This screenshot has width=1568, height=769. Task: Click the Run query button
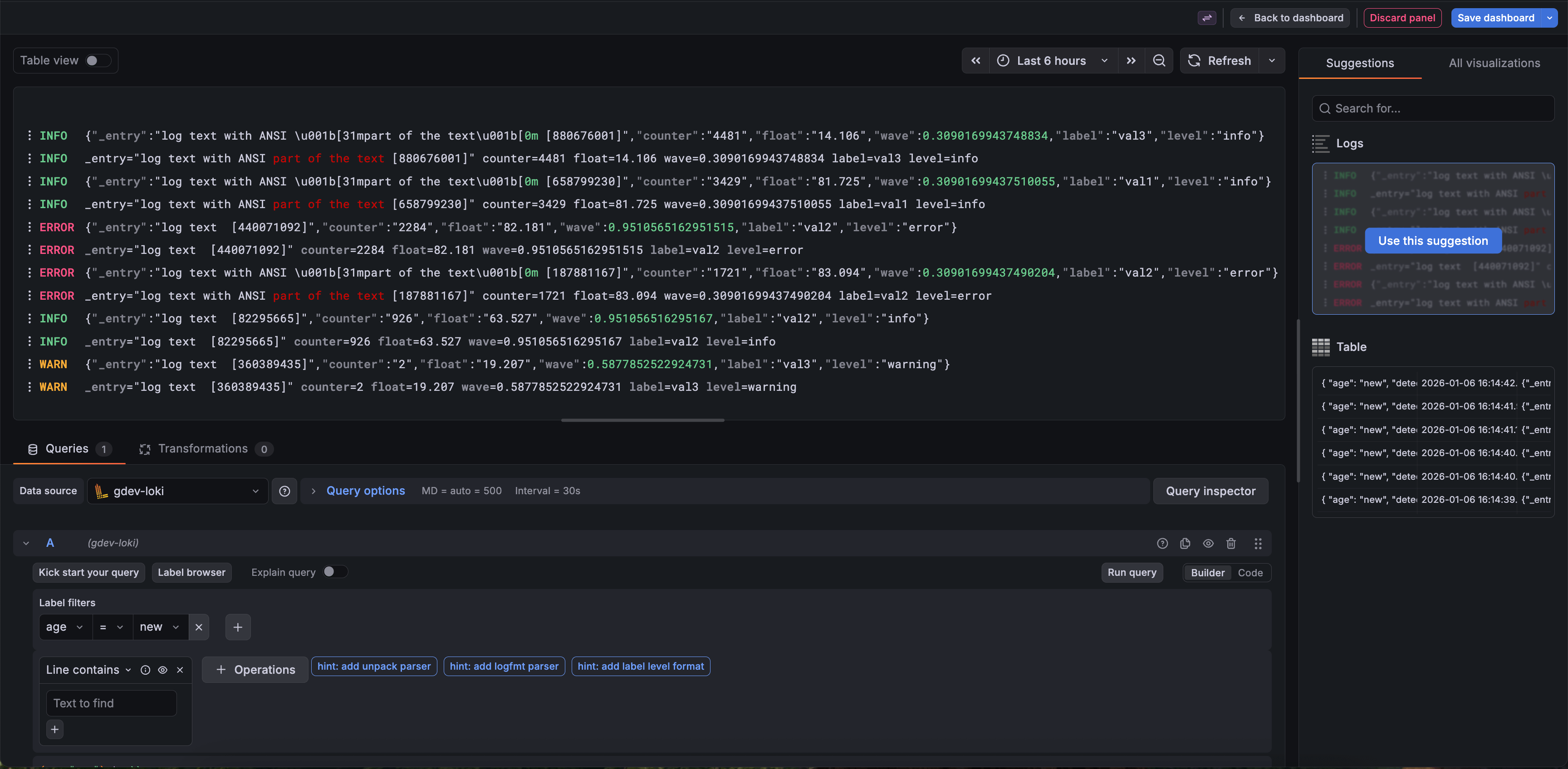(1132, 573)
